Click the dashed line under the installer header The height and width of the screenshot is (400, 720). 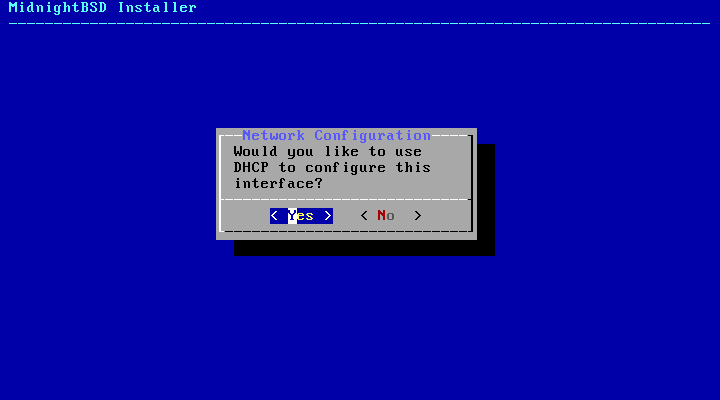tap(360, 23)
